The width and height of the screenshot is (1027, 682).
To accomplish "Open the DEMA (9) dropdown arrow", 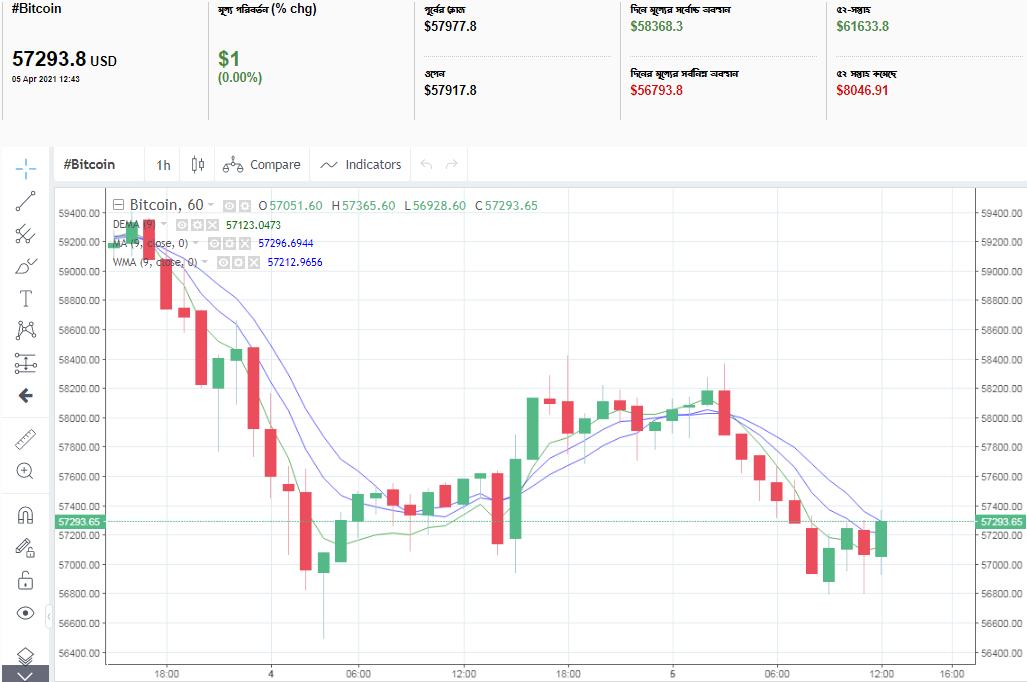I will [164, 225].
